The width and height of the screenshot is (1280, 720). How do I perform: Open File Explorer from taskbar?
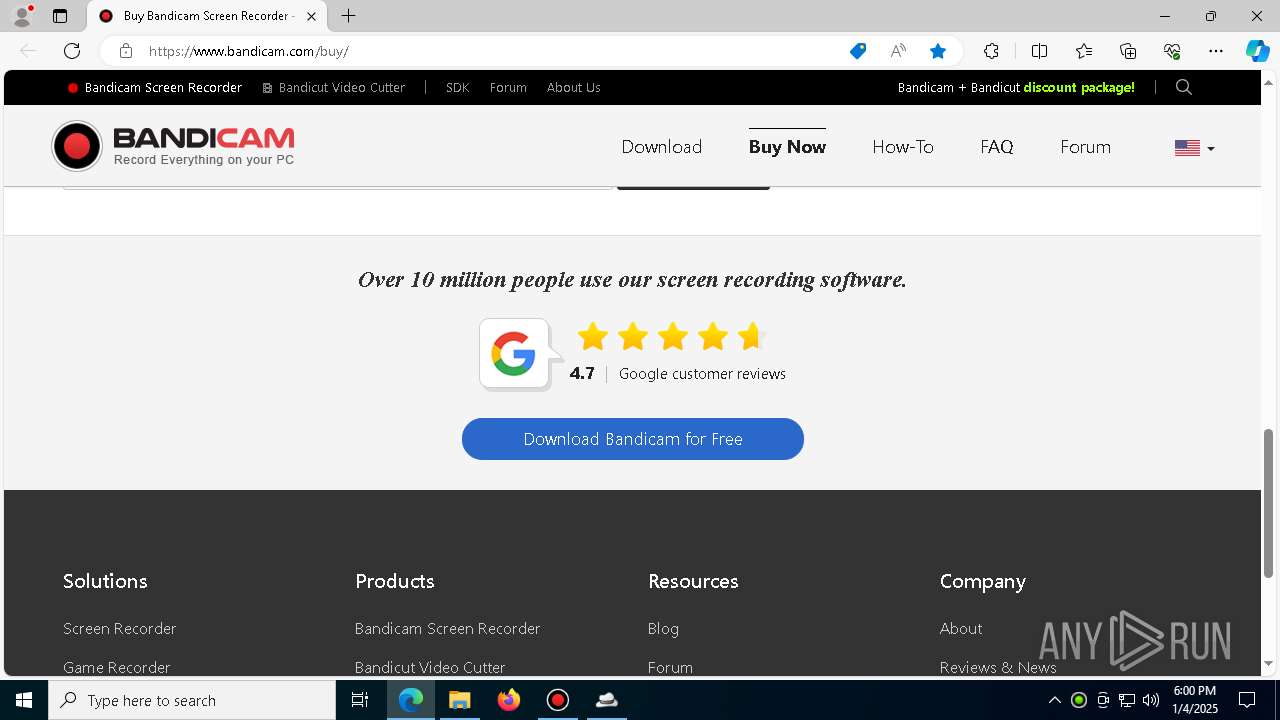point(459,700)
